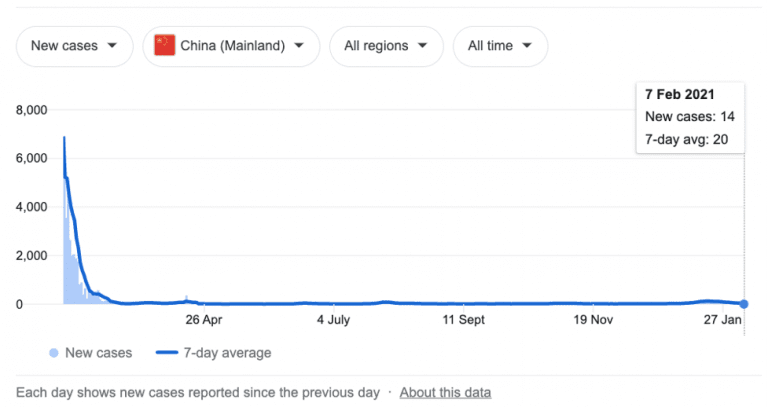
Task: Click the peak of the case curve
Action: [x=64, y=138]
